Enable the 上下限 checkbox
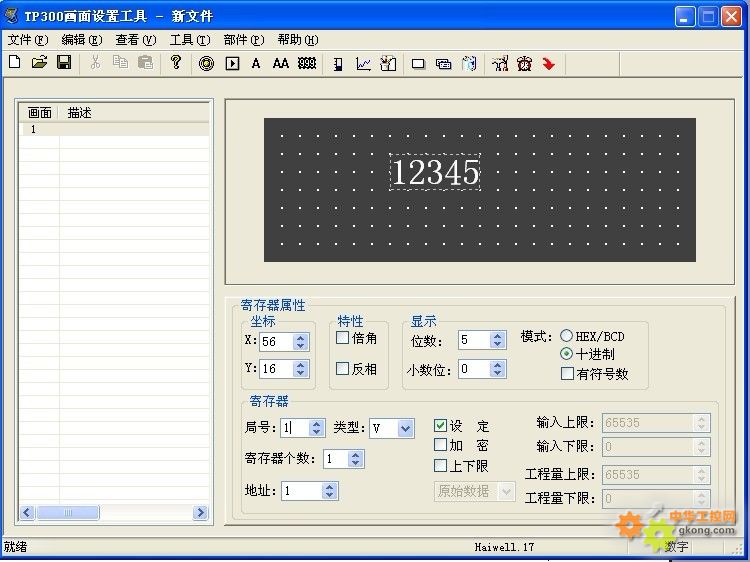 (441, 465)
